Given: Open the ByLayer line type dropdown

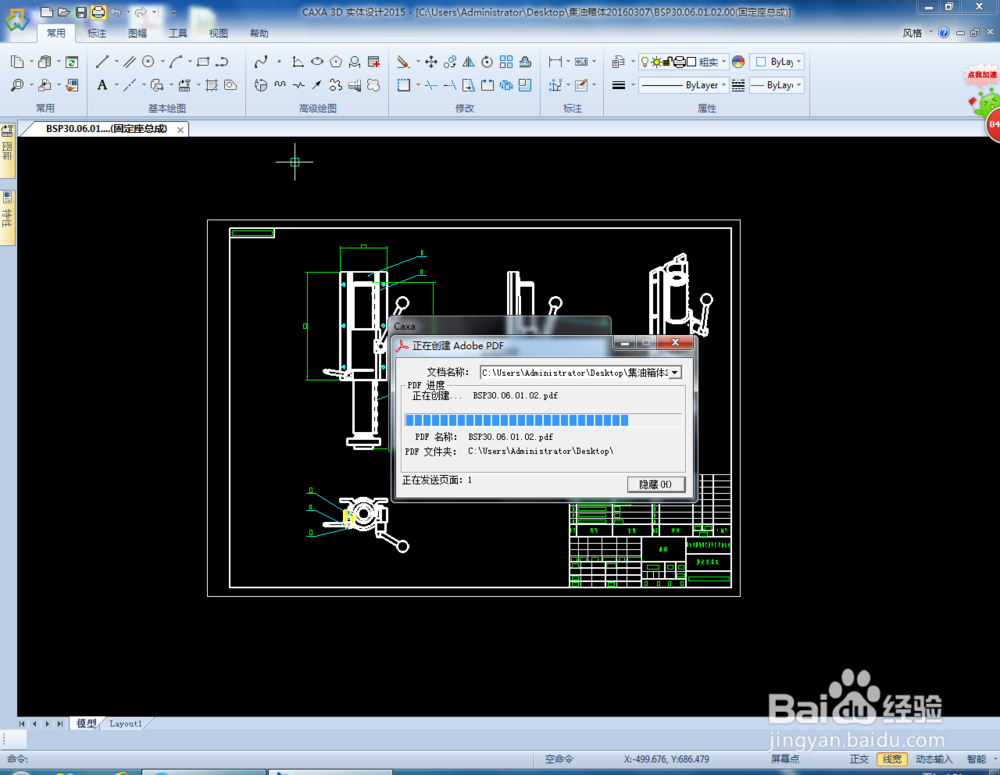Looking at the screenshot, I should 684,85.
